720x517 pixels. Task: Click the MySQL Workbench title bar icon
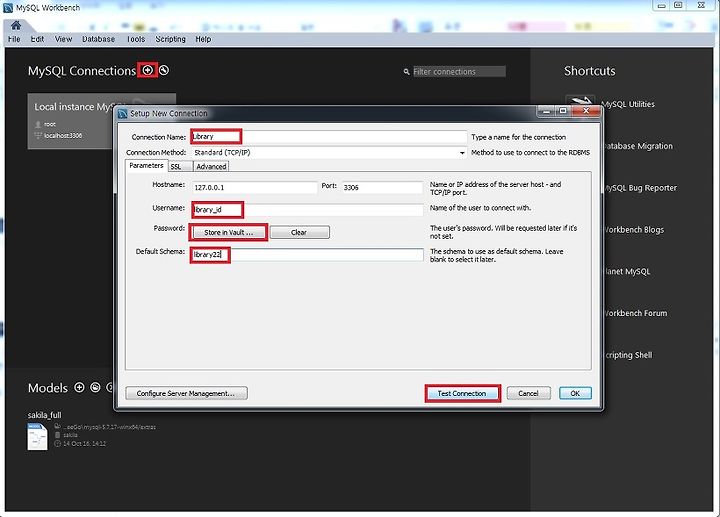click(8, 7)
